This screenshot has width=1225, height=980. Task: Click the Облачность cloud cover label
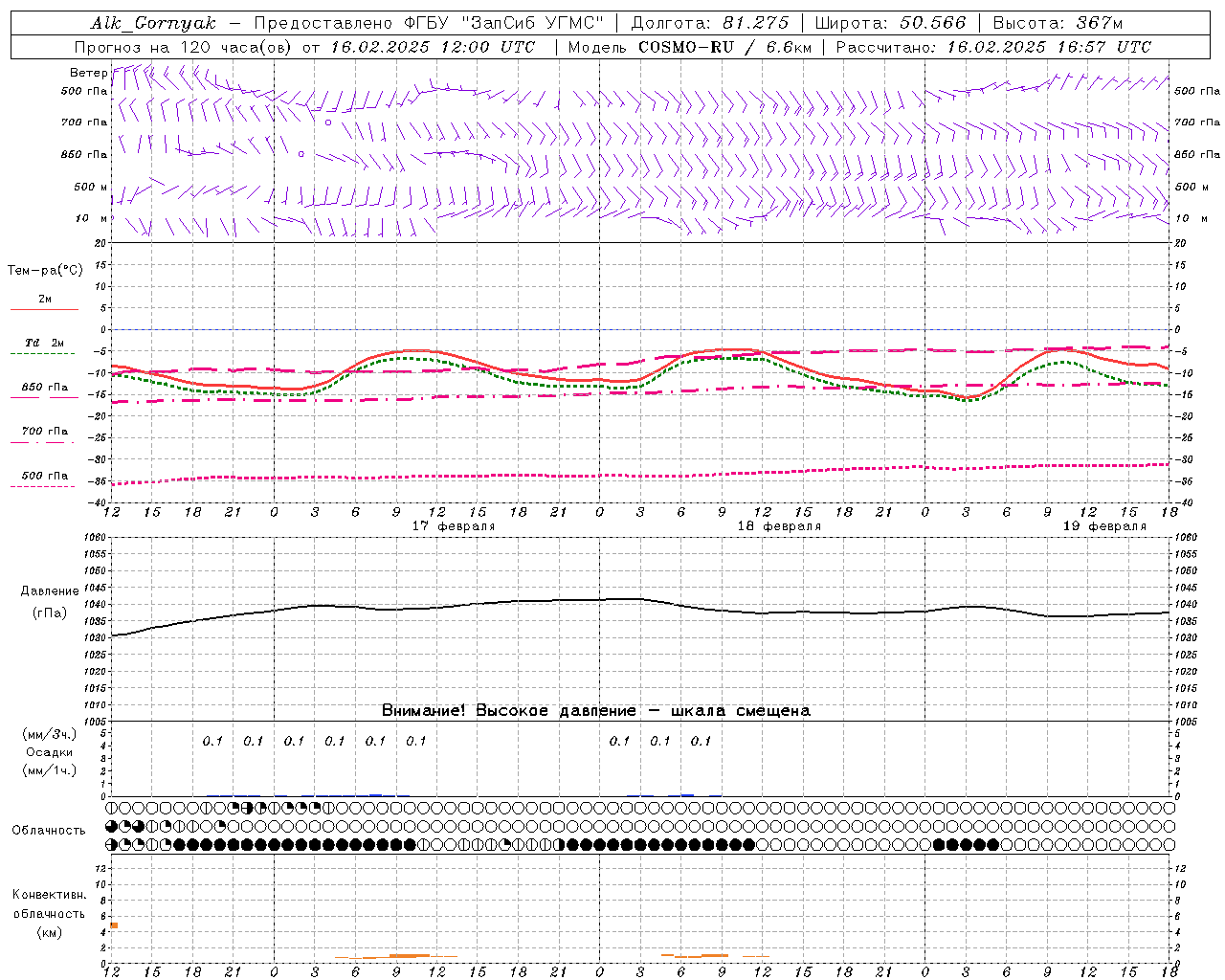point(49,831)
